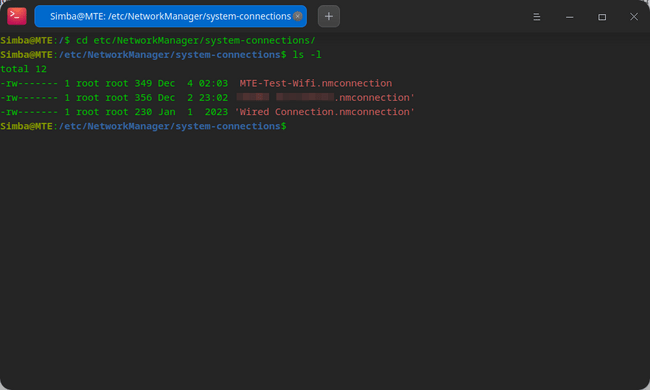Click the file size value 349
This screenshot has height=390, width=650.
coord(143,83)
